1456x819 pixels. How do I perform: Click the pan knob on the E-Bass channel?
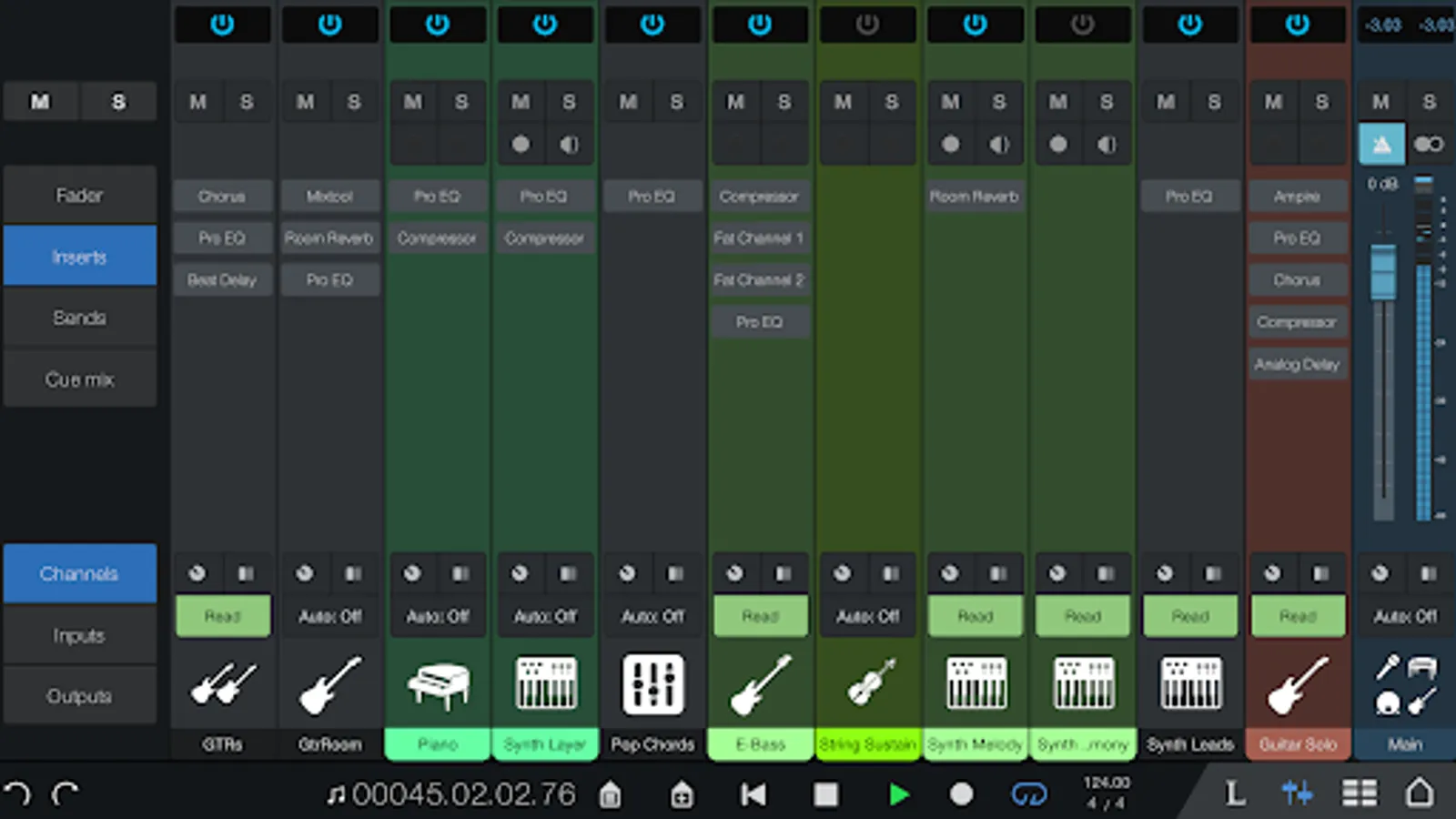pos(735,573)
